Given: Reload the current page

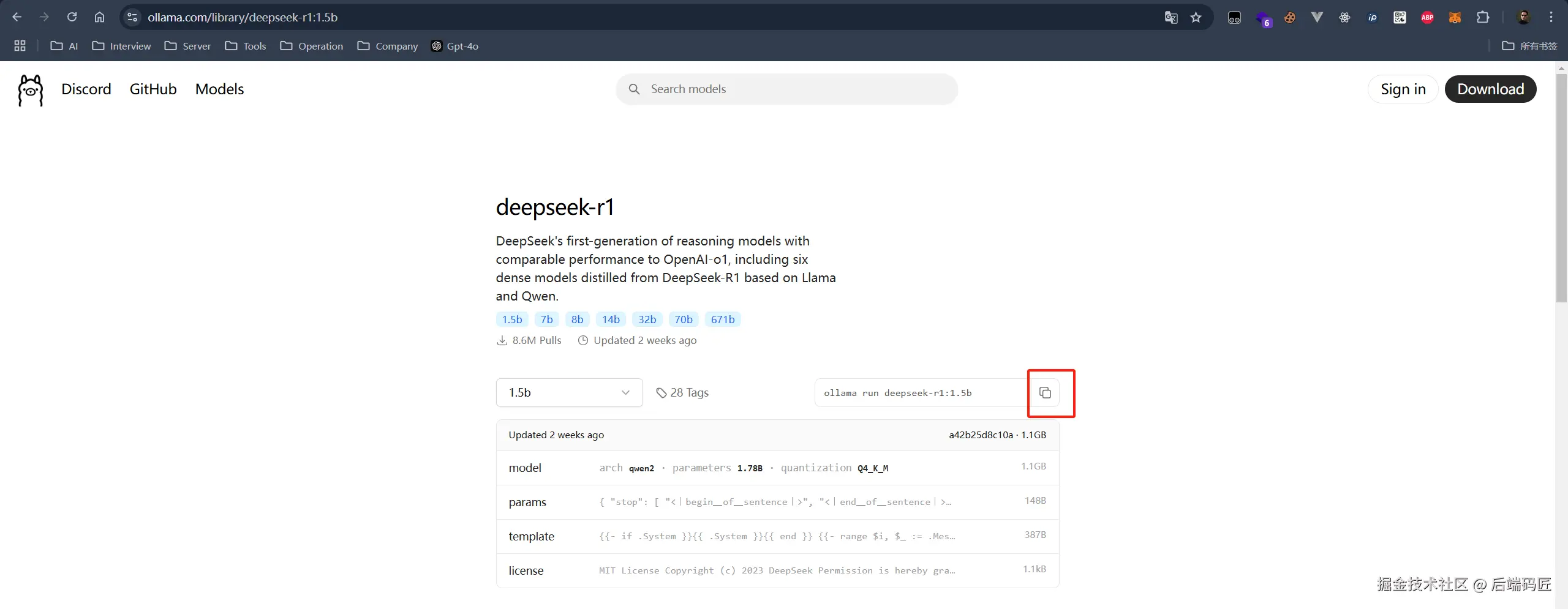Looking at the screenshot, I should [x=72, y=17].
